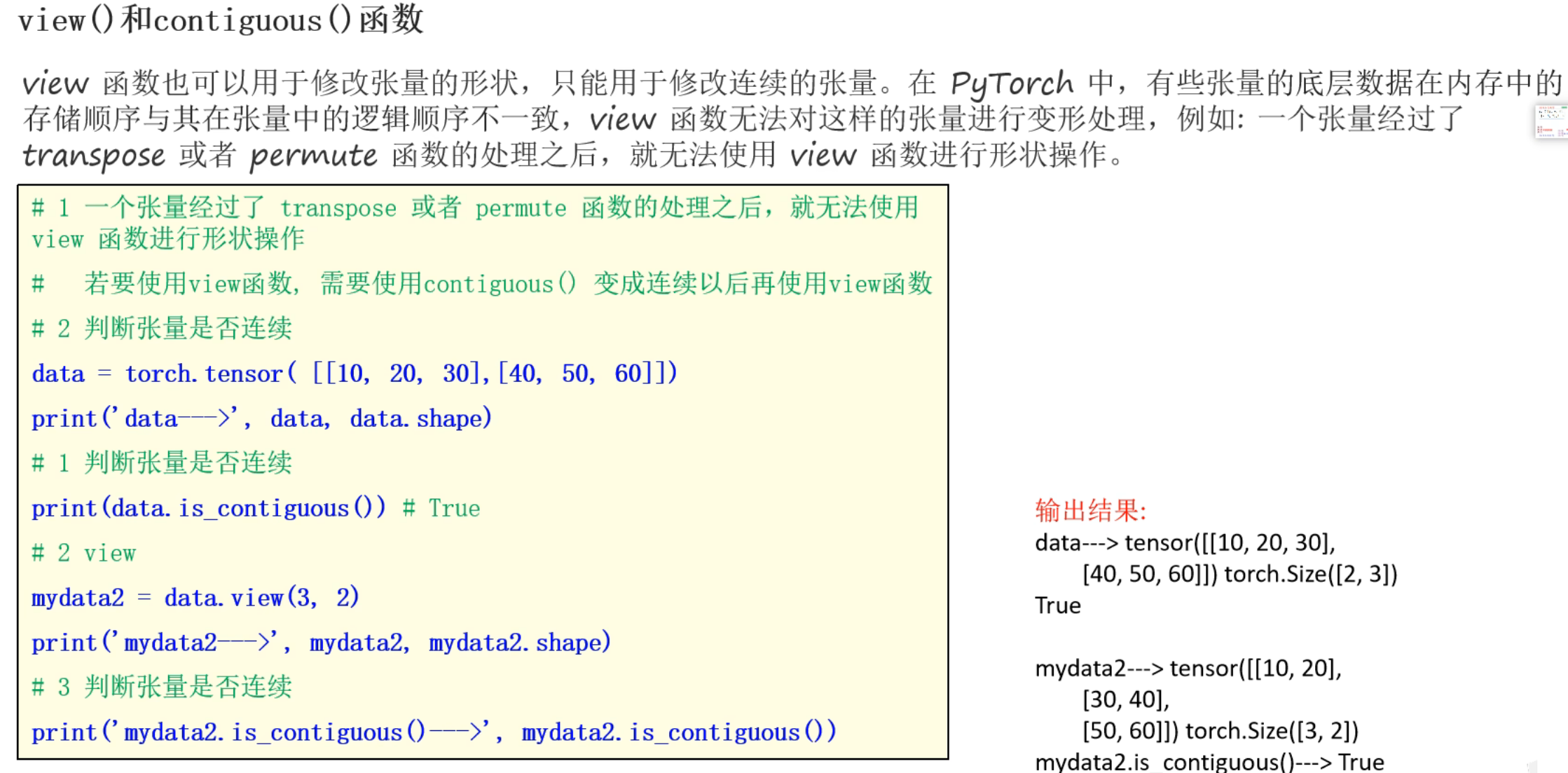Viewport: 1568px width, 773px height.
Task: Click the floating thumbnail at right edge
Action: [x=1550, y=122]
